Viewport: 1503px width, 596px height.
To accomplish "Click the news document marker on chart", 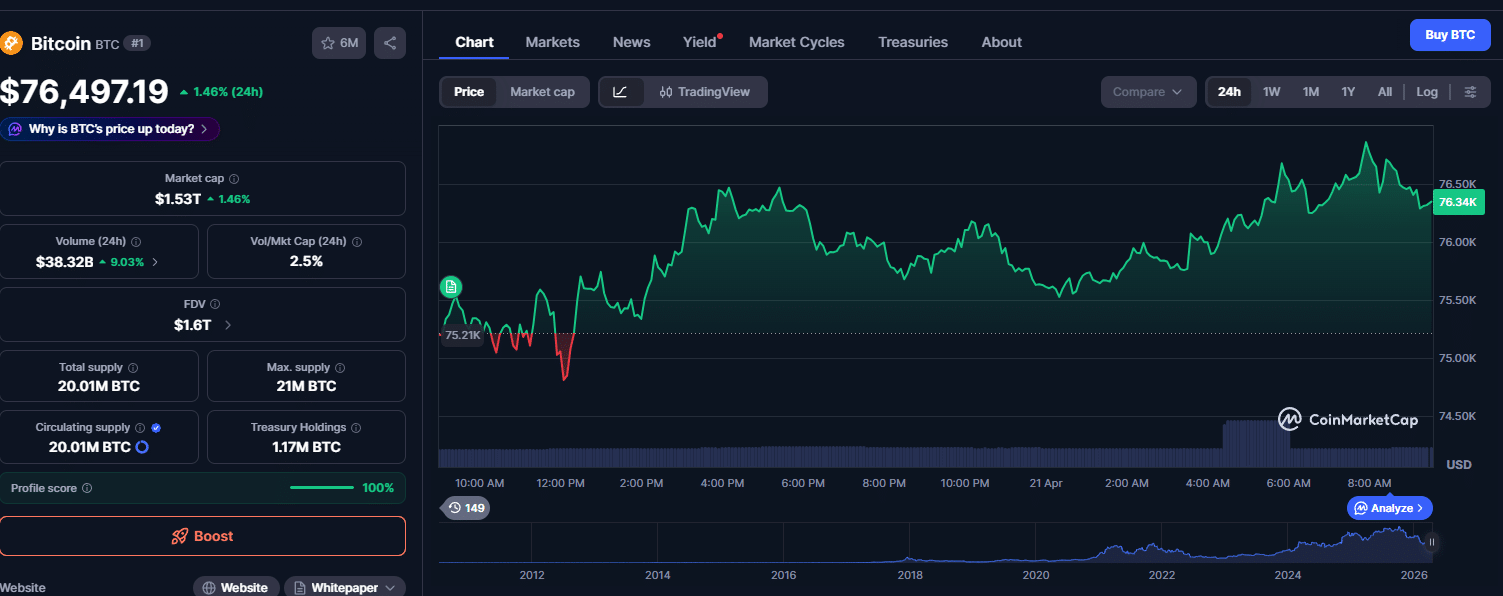I will click(x=451, y=287).
